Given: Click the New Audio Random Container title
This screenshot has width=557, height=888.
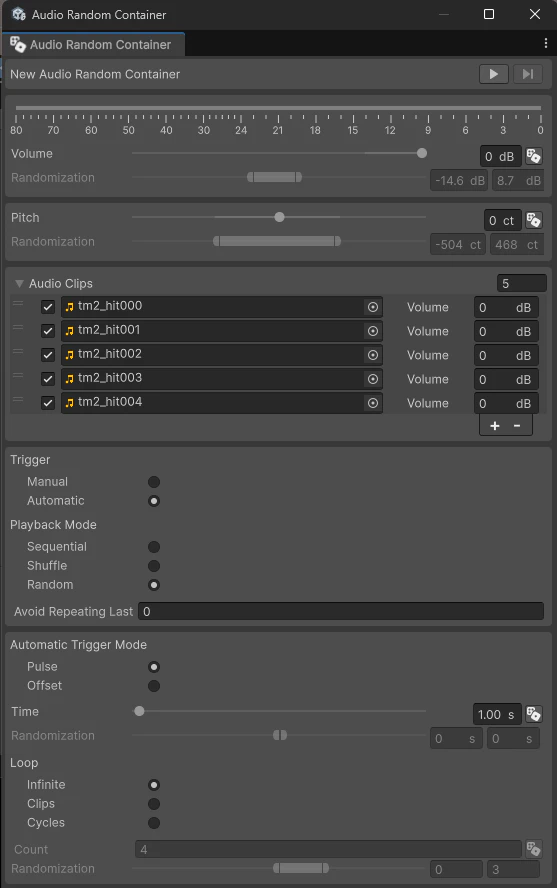Looking at the screenshot, I should click(x=95, y=74).
